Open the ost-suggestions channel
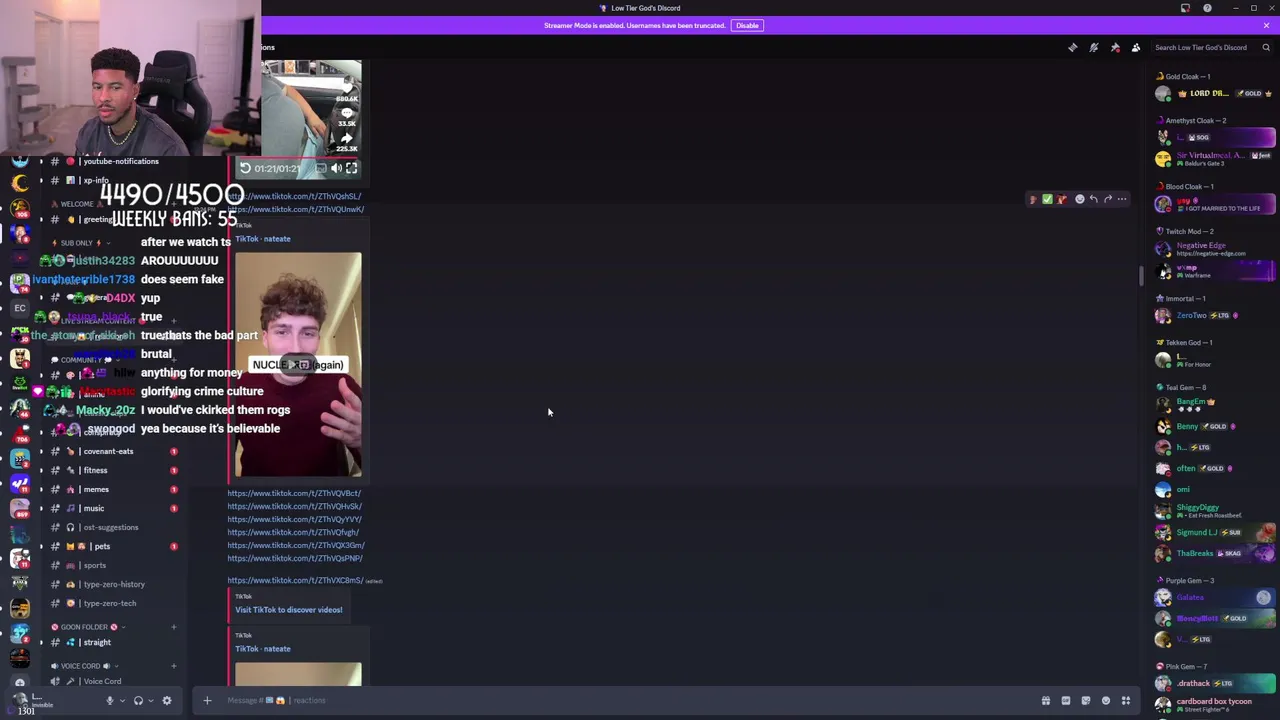The width and height of the screenshot is (1280, 720). (x=114, y=527)
